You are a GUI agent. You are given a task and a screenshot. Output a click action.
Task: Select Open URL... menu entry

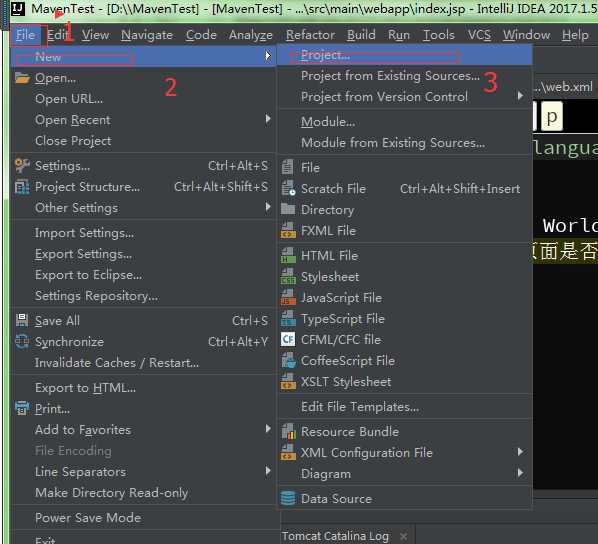tap(143, 99)
